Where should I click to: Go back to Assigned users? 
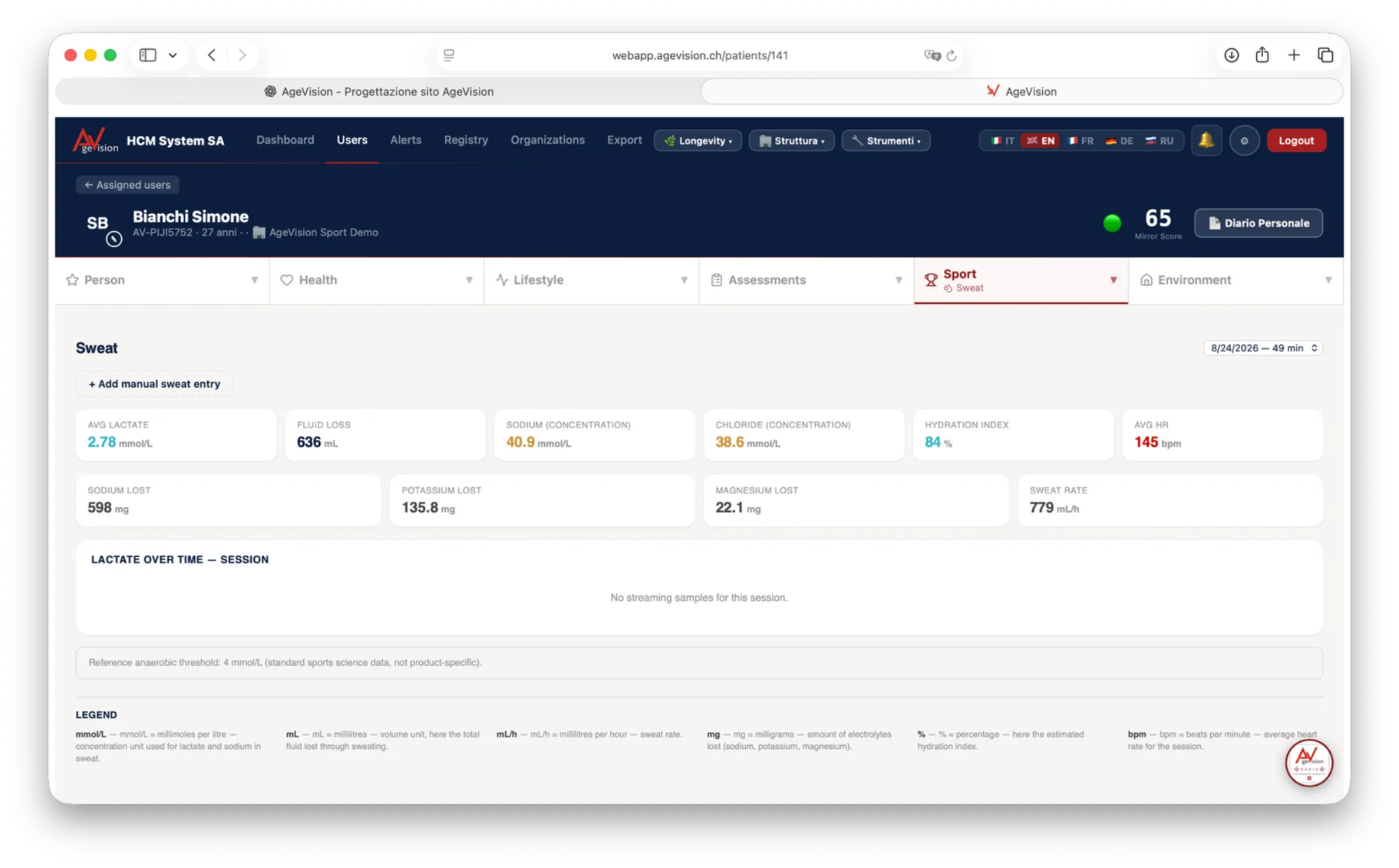pyautogui.click(x=127, y=185)
